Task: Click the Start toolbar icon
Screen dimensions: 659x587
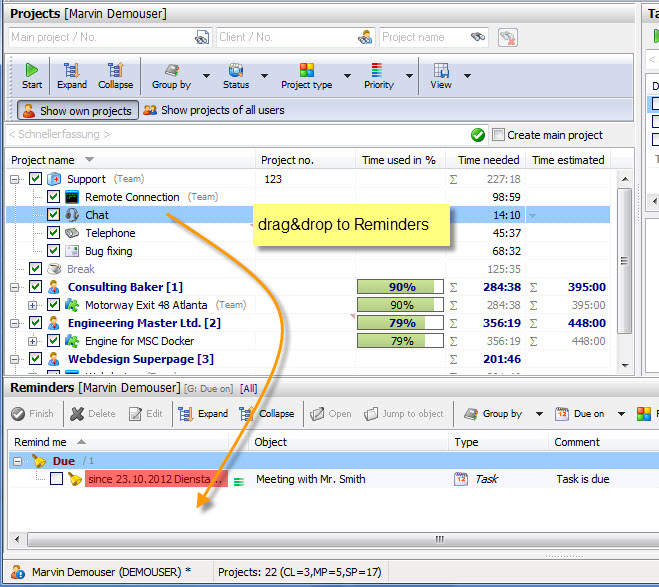Action: click(31, 71)
